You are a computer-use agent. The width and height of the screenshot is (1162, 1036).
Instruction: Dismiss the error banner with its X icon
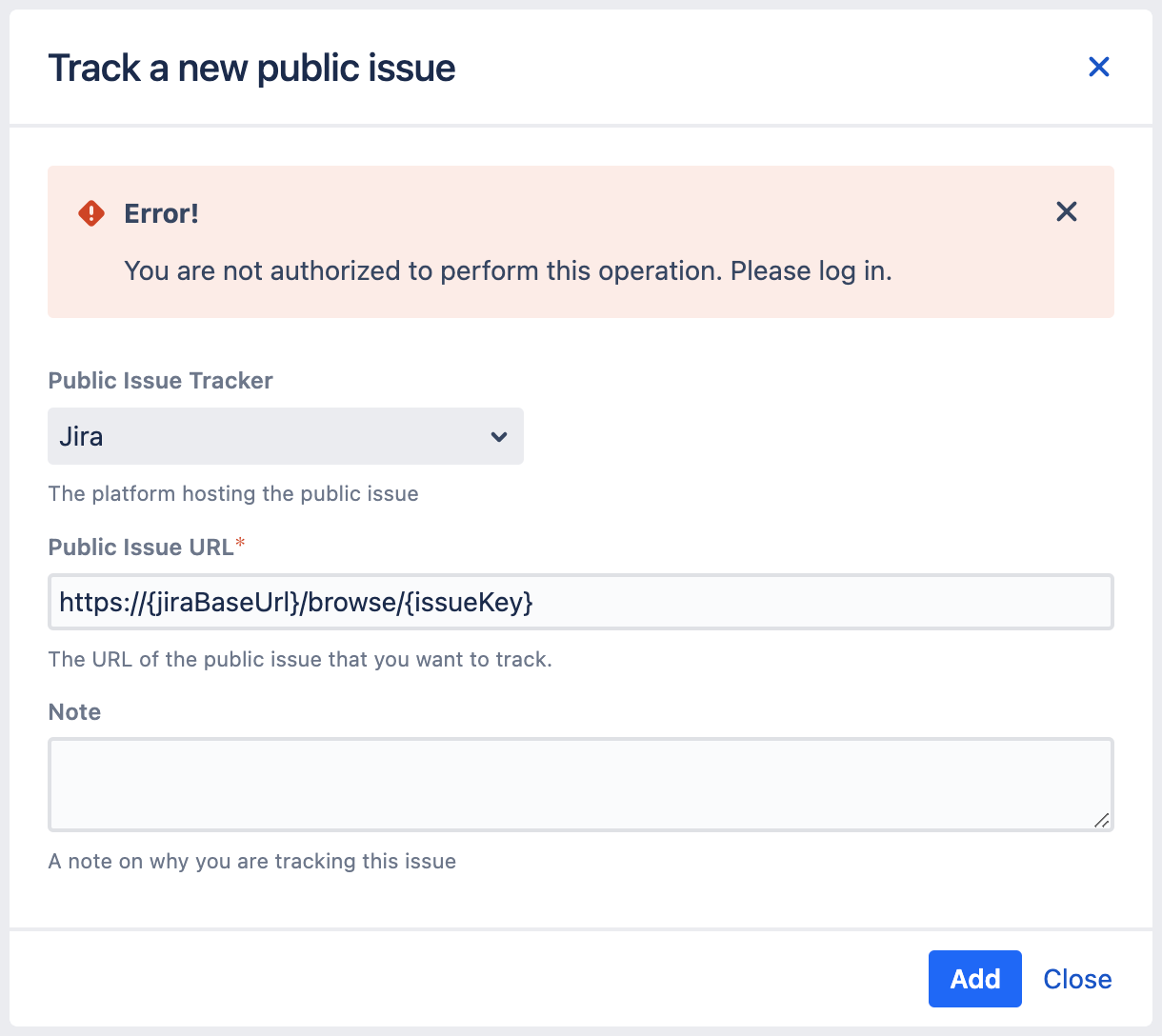pyautogui.click(x=1066, y=211)
